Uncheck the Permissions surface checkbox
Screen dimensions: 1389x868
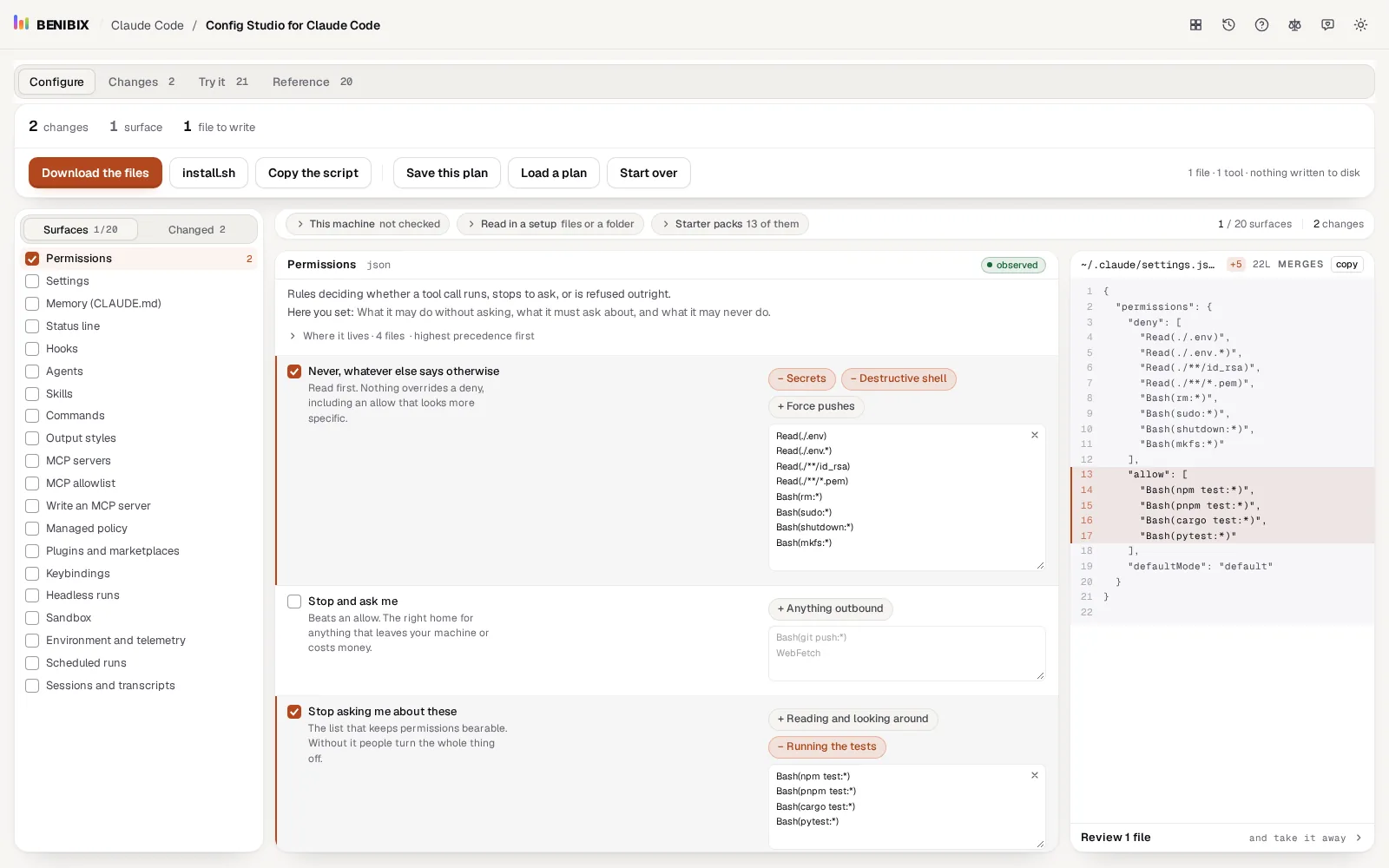click(x=32, y=259)
